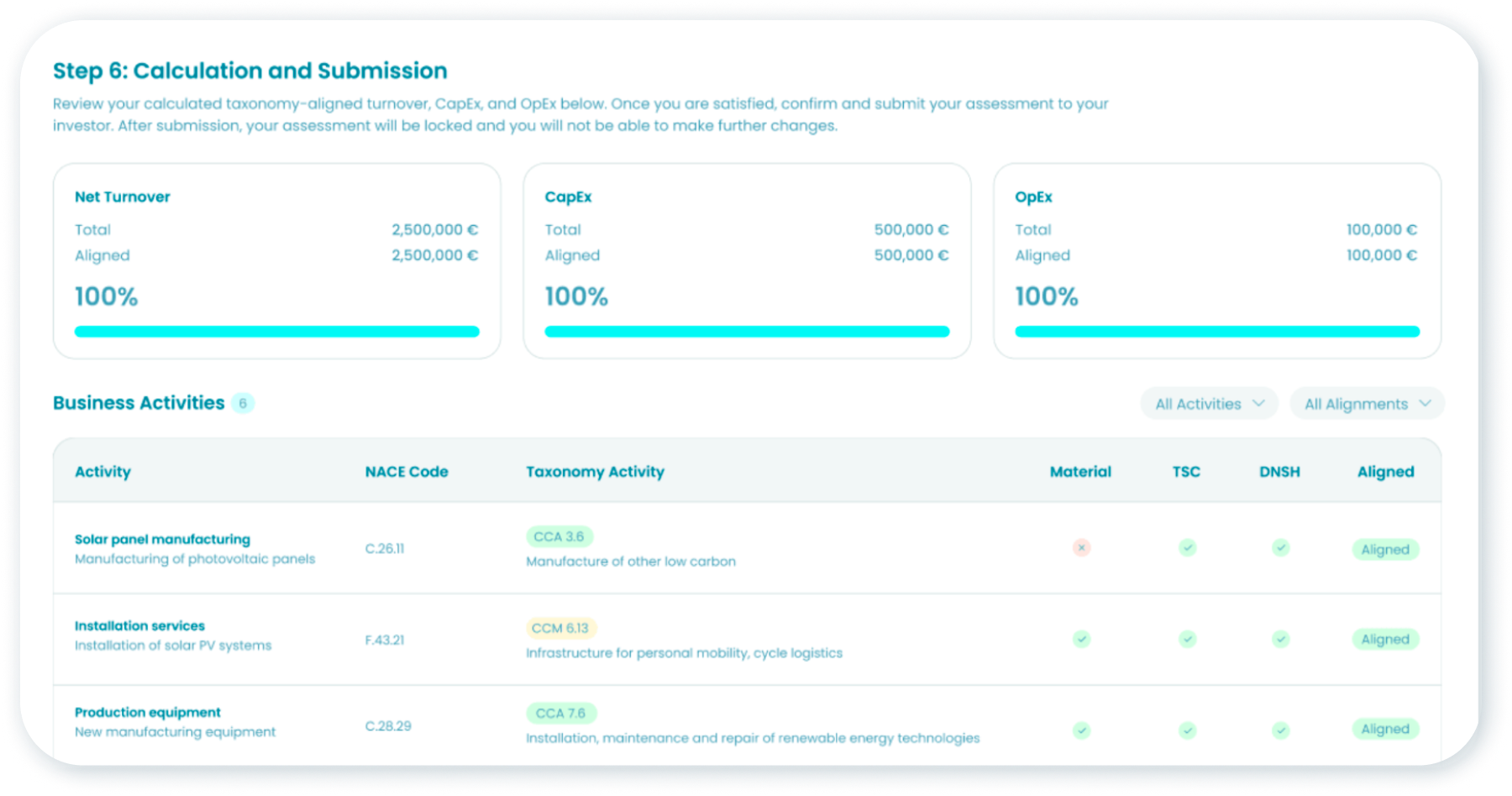Click the DNSH checkmark for Installation services
This screenshot has width=1512, height=796.
click(x=1280, y=639)
